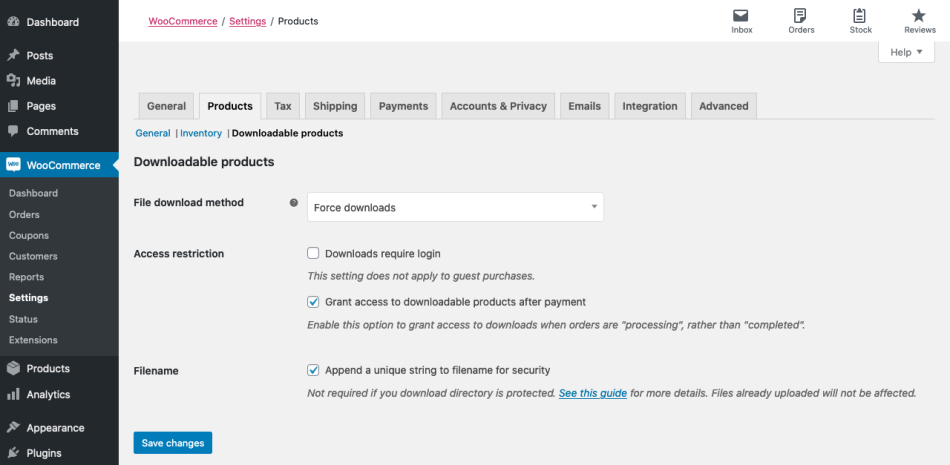Viewport: 950px width, 465px height.
Task: Switch to the Shipping tab
Action: point(334,106)
